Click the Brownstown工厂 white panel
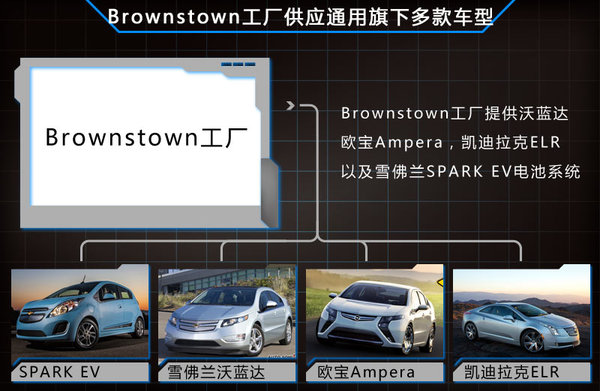 [x=145, y=137]
